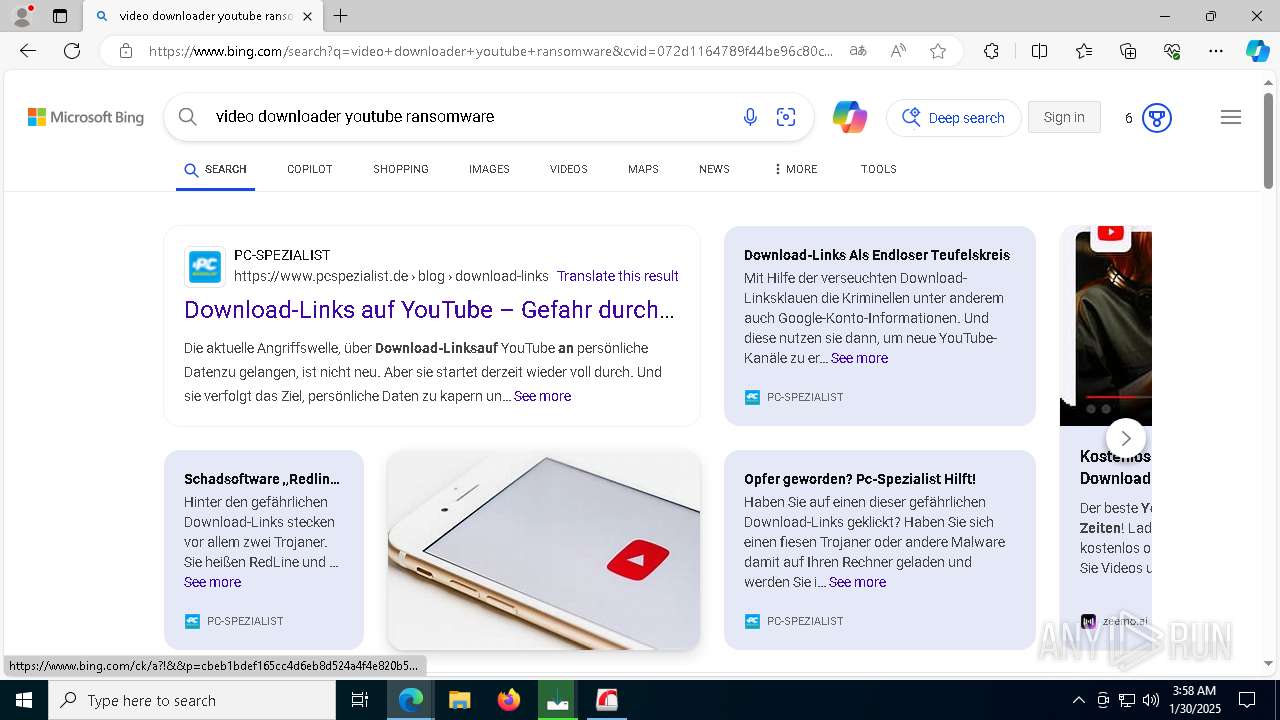This screenshot has height=720, width=1280.
Task: Click Deep search button
Action: (954, 118)
